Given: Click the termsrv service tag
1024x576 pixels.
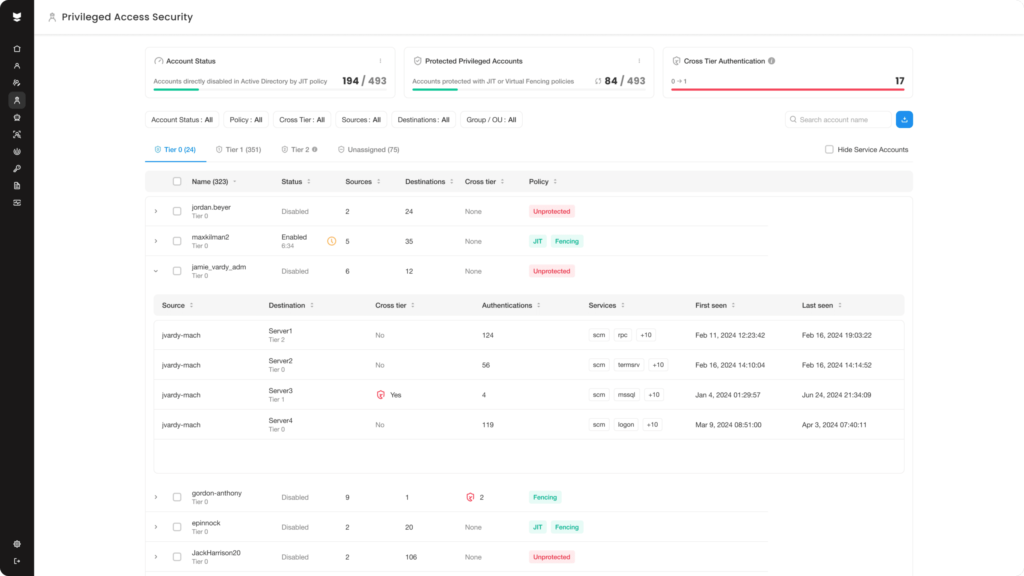Looking at the screenshot, I should [x=629, y=365].
